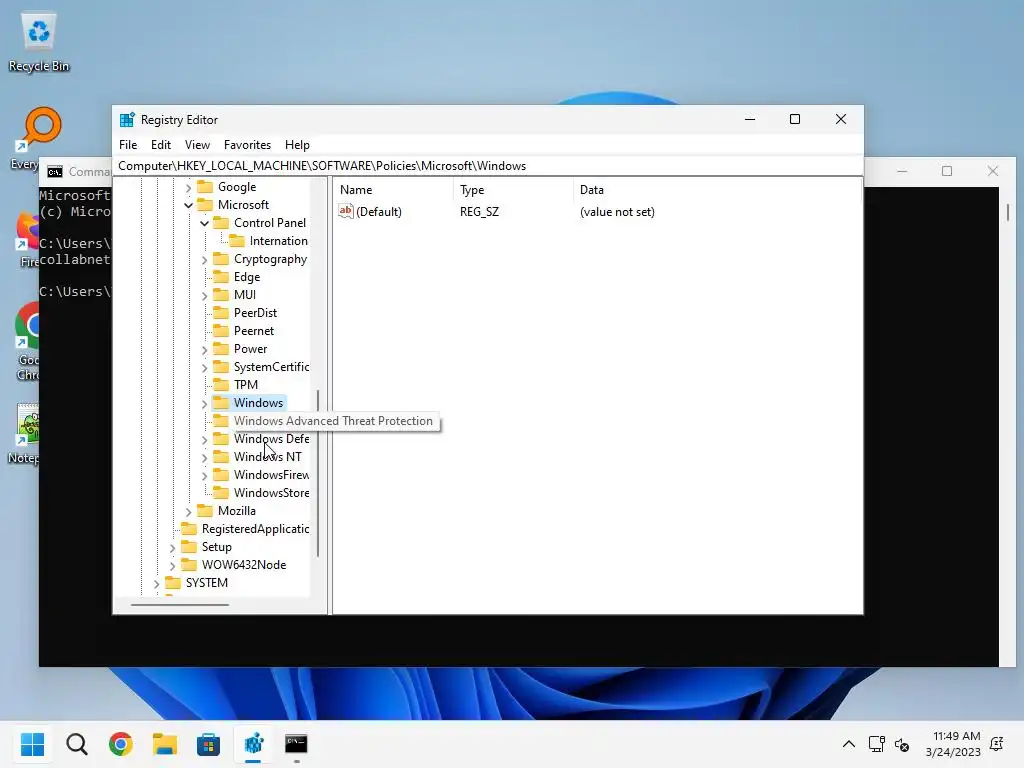The height and width of the screenshot is (768, 1024).
Task: Collapse the Control Panel key
Action: (204, 223)
